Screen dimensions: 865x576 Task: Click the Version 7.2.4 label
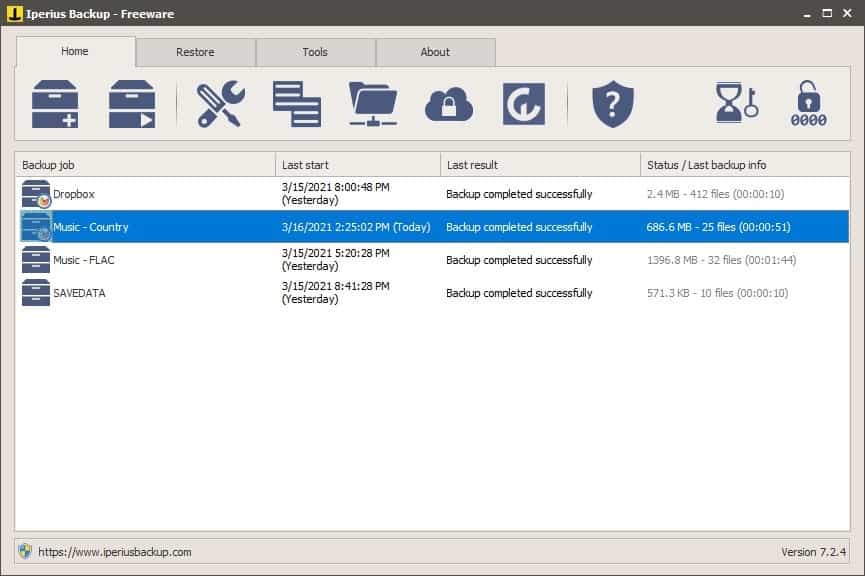813,552
